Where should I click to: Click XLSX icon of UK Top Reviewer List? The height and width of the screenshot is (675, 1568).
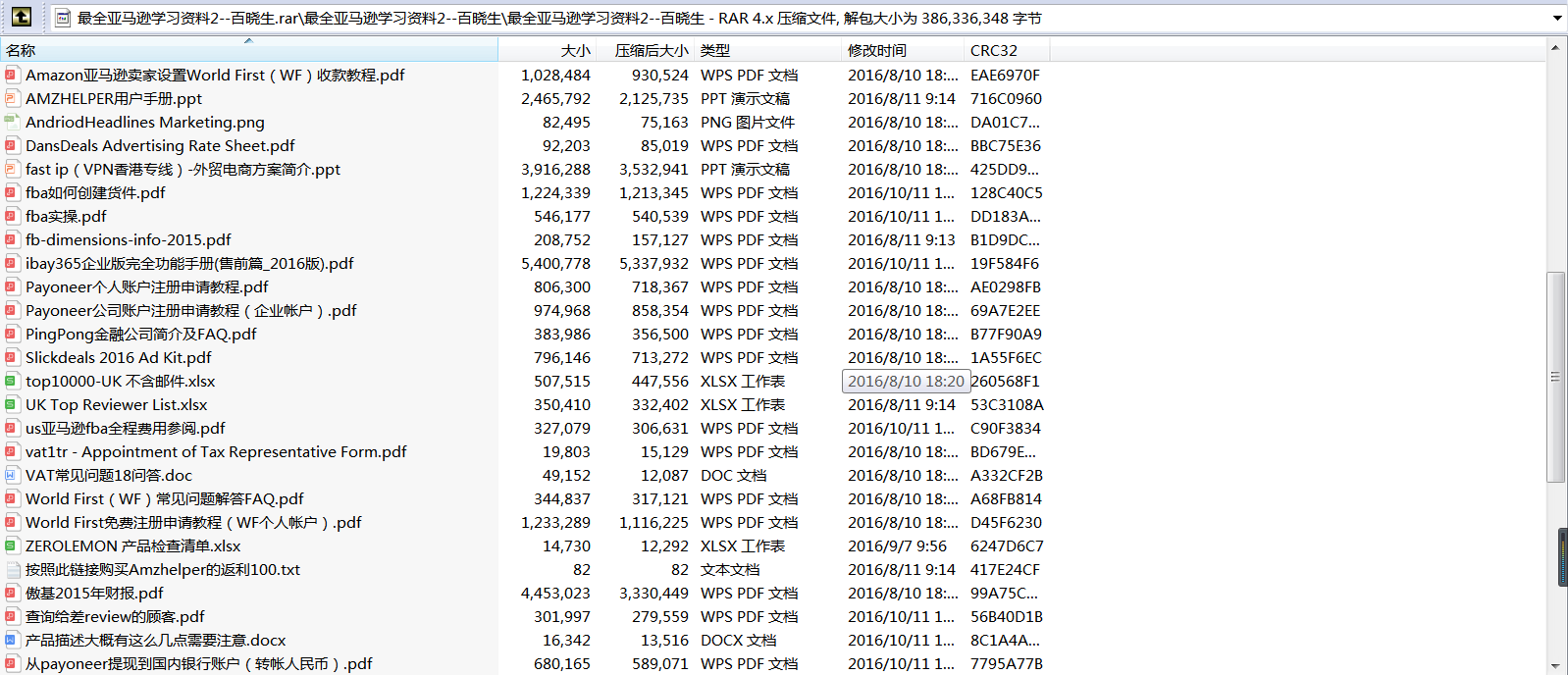coord(12,405)
